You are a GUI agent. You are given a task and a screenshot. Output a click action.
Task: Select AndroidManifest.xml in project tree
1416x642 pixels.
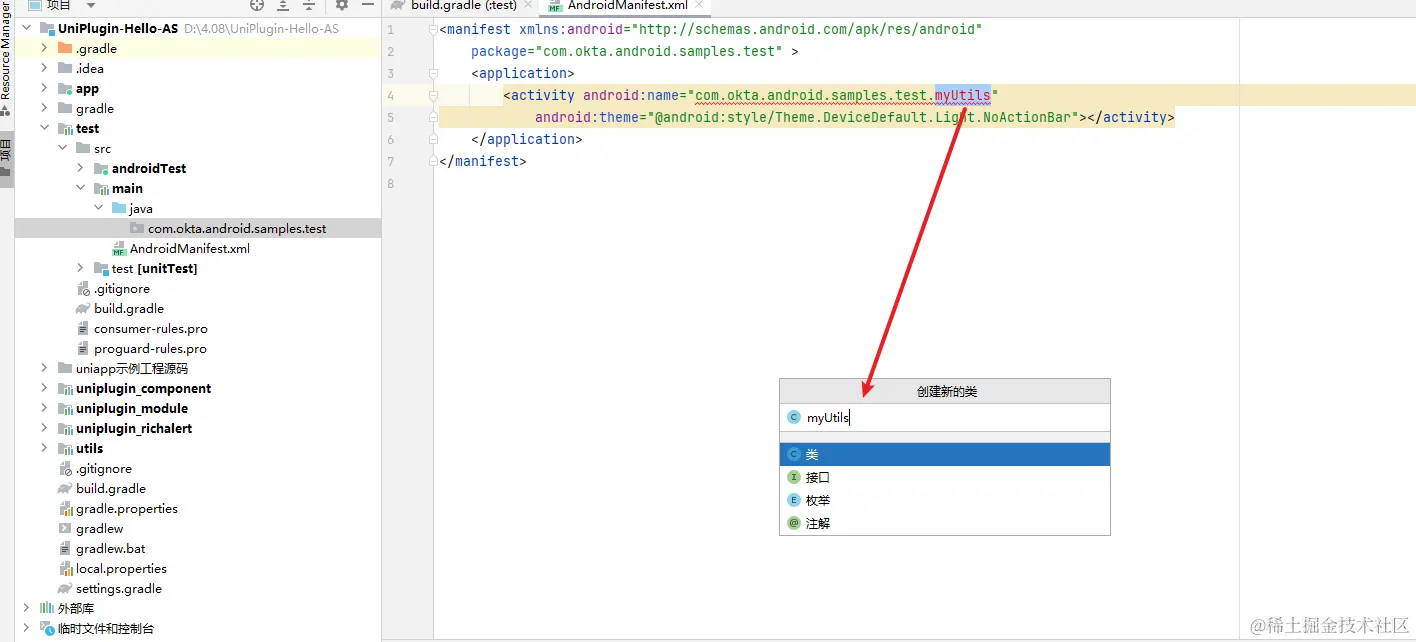[190, 248]
